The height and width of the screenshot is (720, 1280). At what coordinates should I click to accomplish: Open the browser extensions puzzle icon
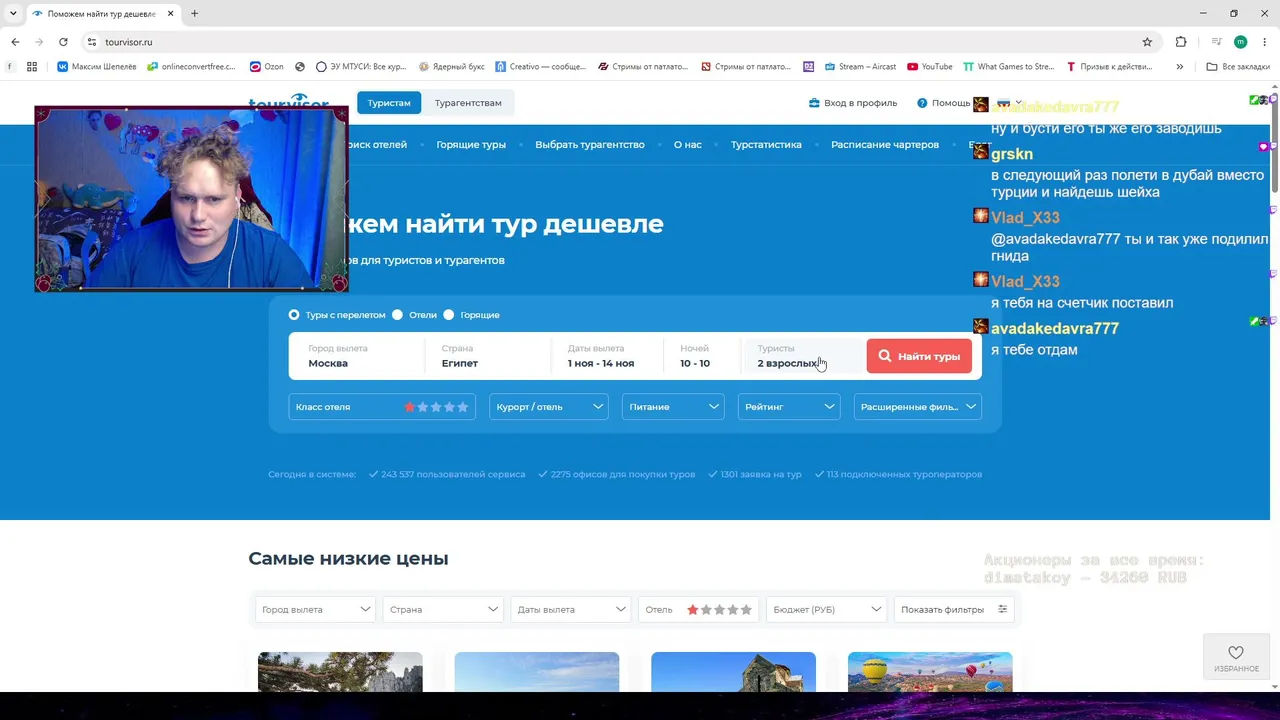1181,42
